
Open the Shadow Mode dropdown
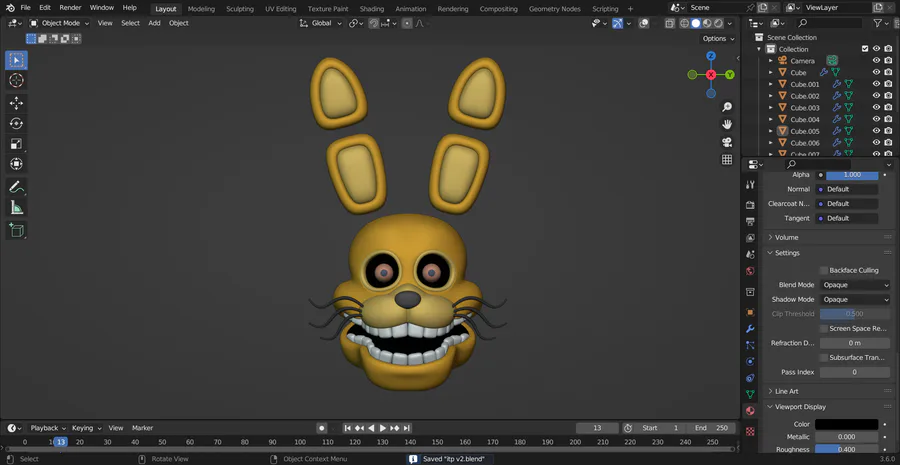tap(855, 300)
